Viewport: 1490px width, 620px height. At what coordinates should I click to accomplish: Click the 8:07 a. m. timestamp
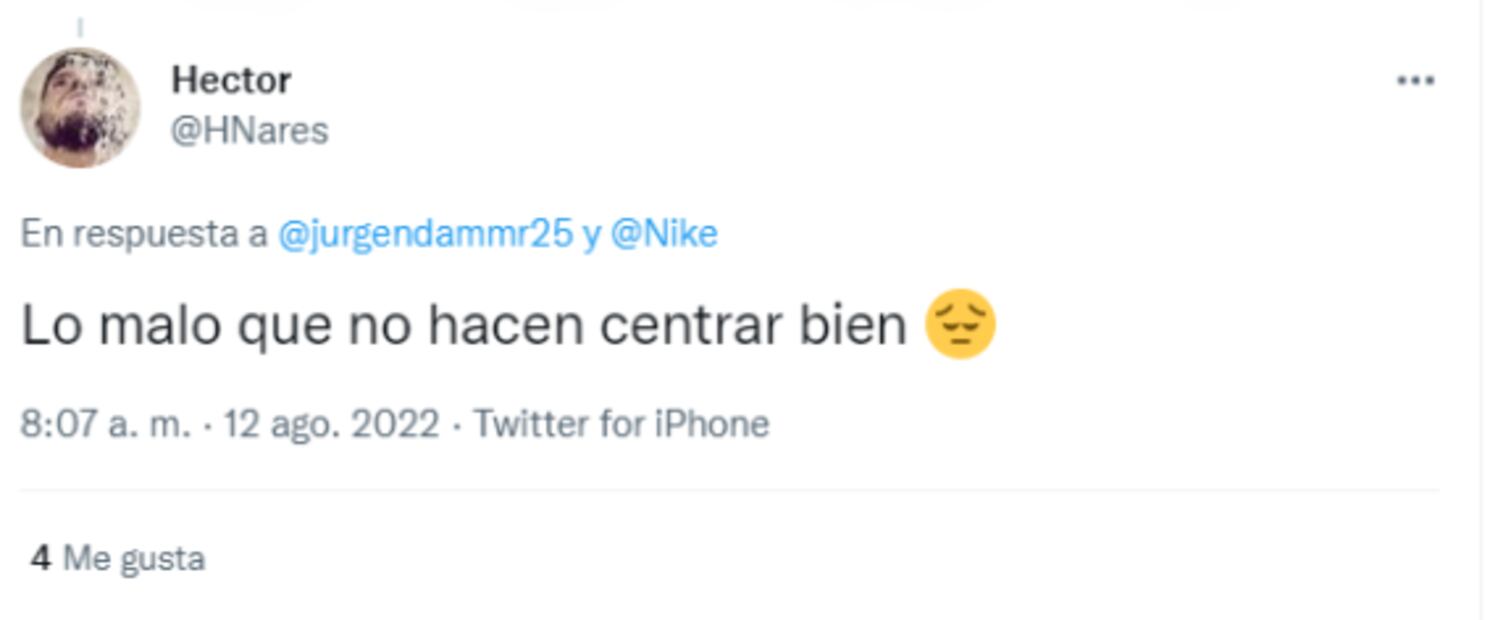click(104, 424)
